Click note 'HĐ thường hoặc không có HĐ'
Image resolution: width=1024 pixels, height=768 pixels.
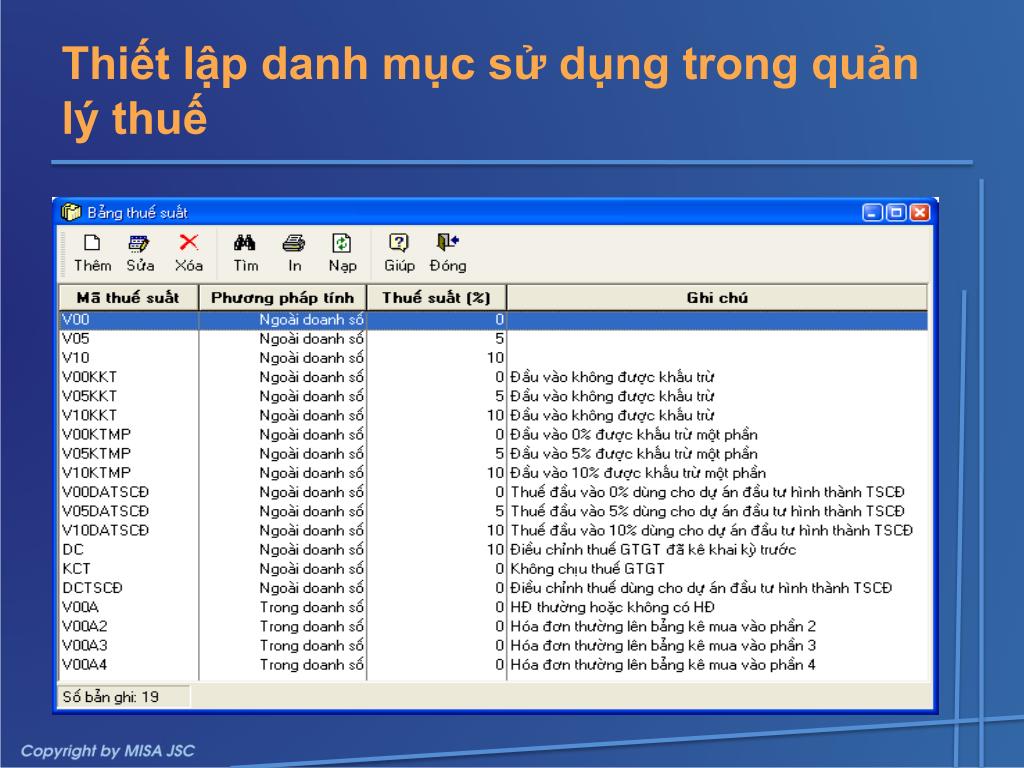click(613, 607)
